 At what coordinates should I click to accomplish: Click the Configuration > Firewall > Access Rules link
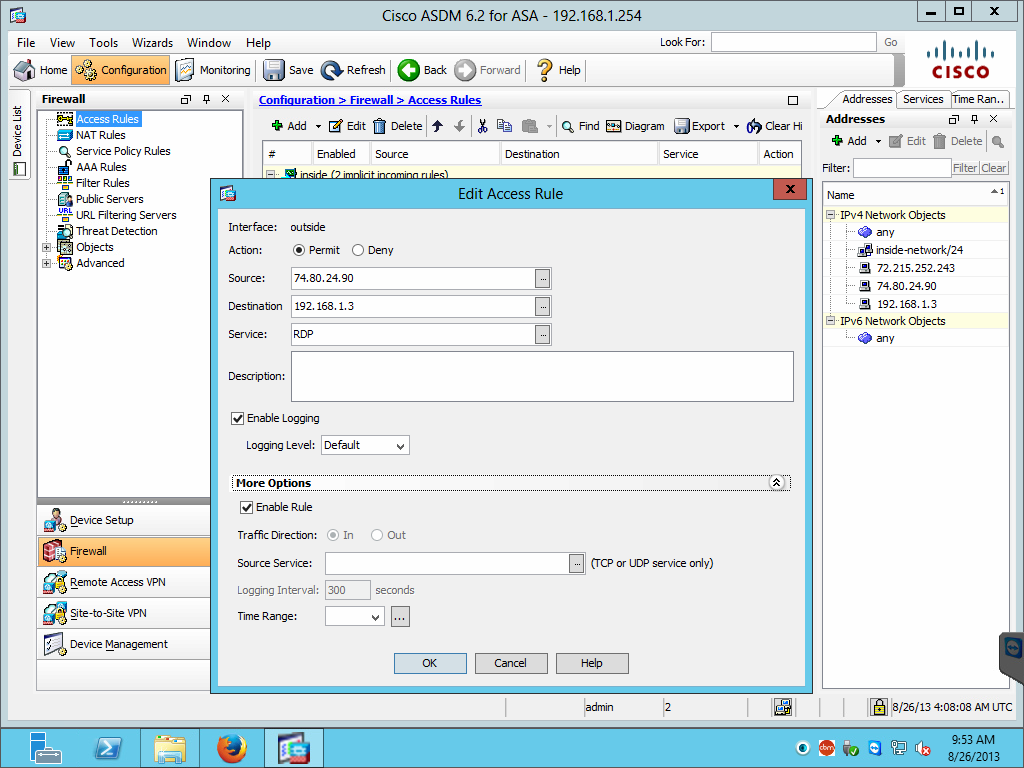pyautogui.click(x=370, y=100)
